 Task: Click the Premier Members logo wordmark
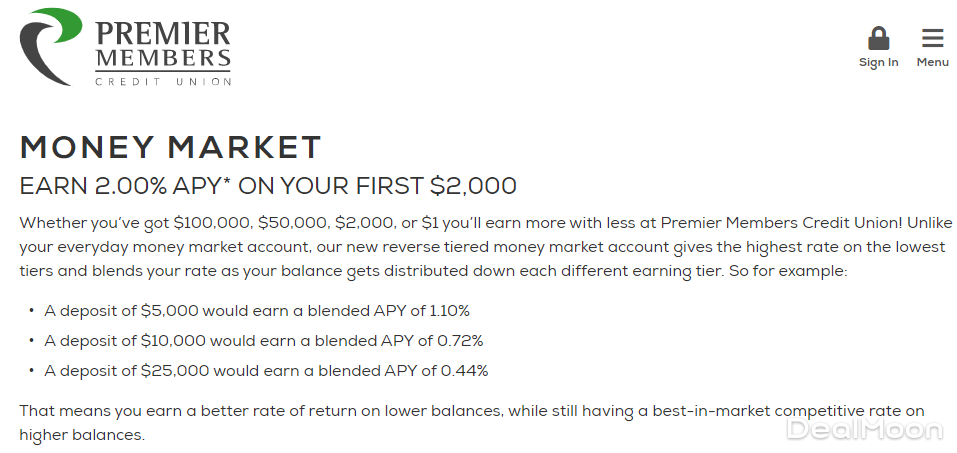[x=163, y=46]
